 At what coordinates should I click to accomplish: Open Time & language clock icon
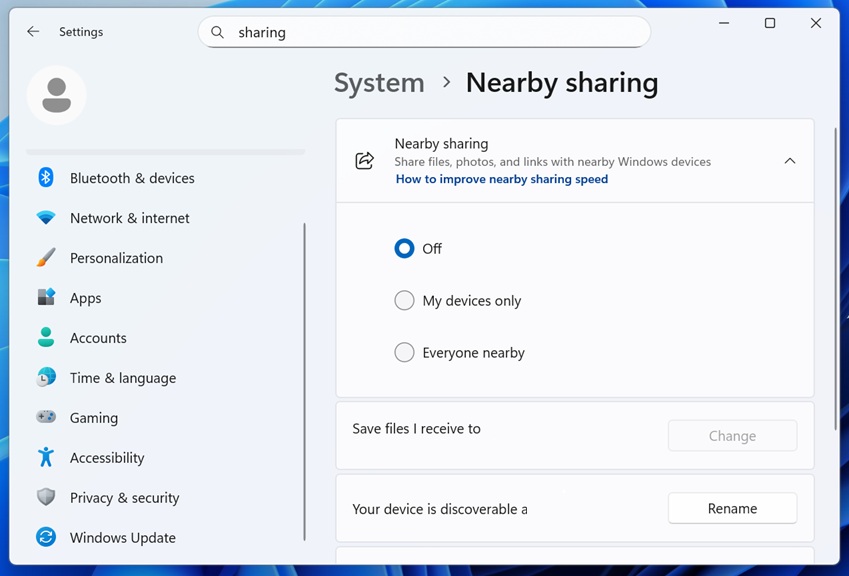tap(46, 378)
